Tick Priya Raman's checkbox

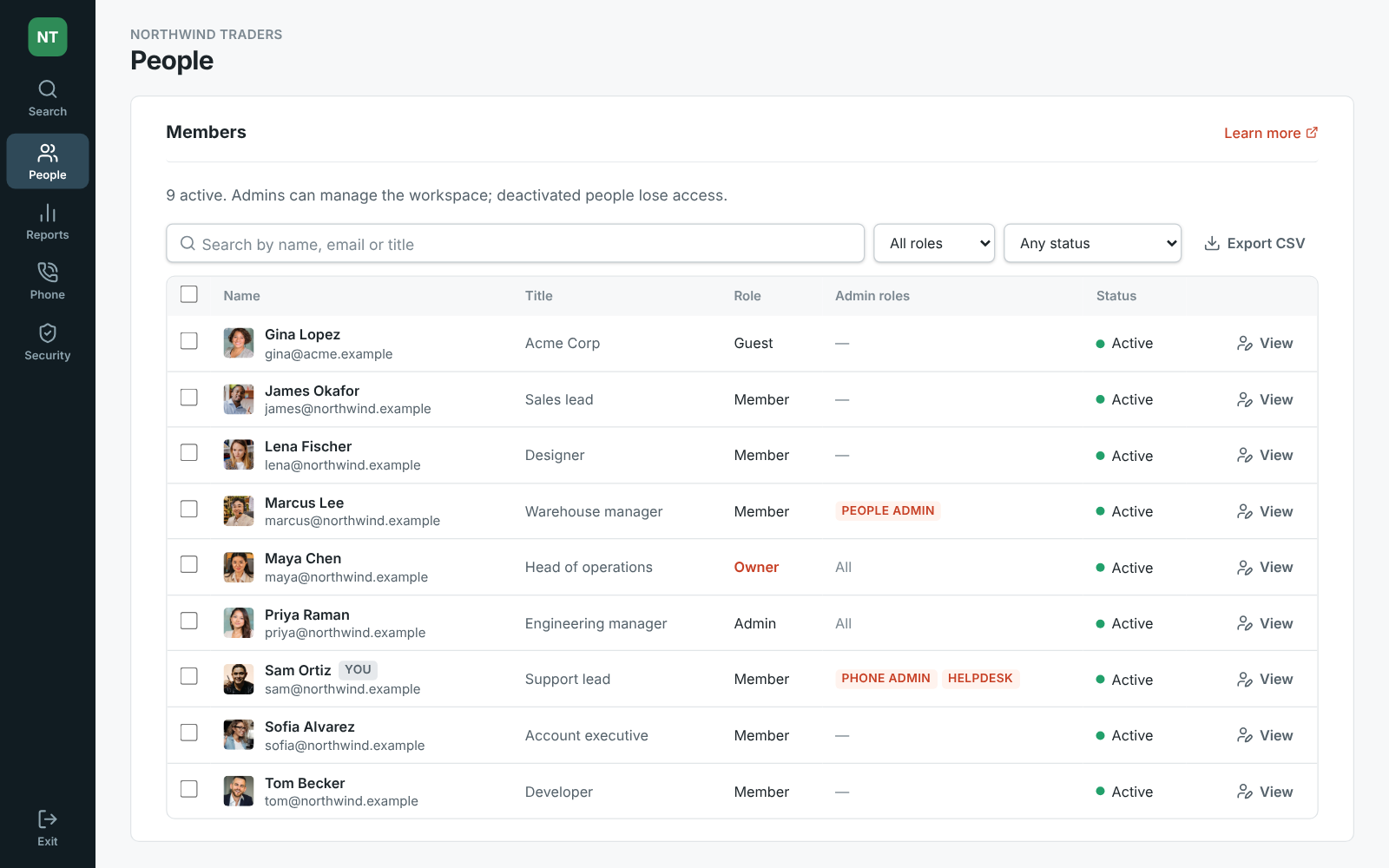coord(189,621)
